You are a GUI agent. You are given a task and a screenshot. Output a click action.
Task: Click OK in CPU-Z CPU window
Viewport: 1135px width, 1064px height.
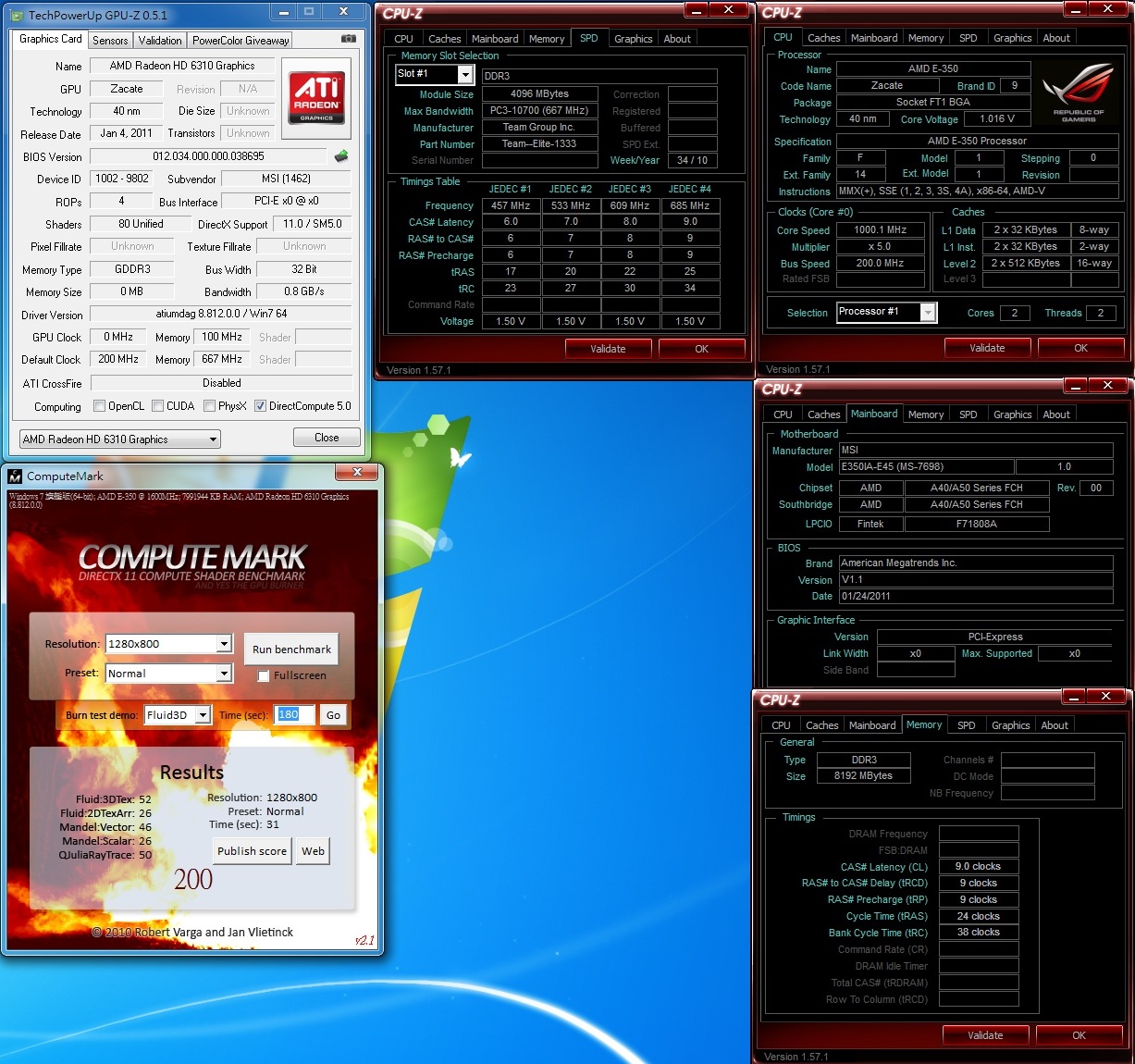[1080, 348]
